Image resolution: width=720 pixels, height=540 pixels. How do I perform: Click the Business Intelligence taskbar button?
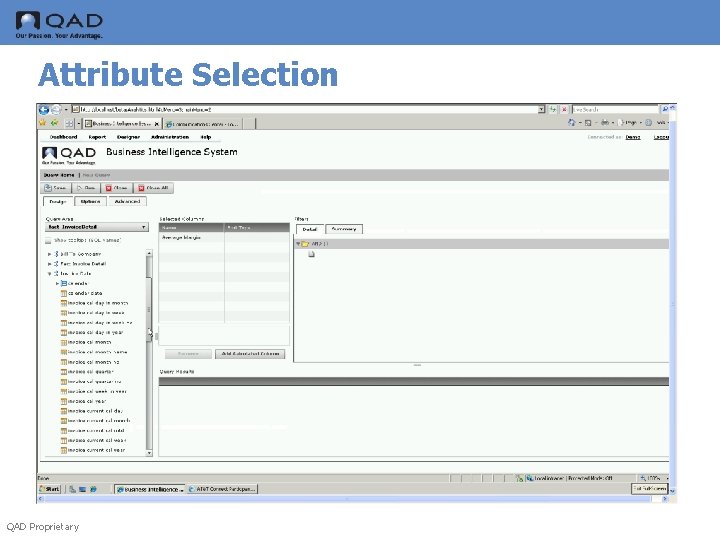click(150, 489)
